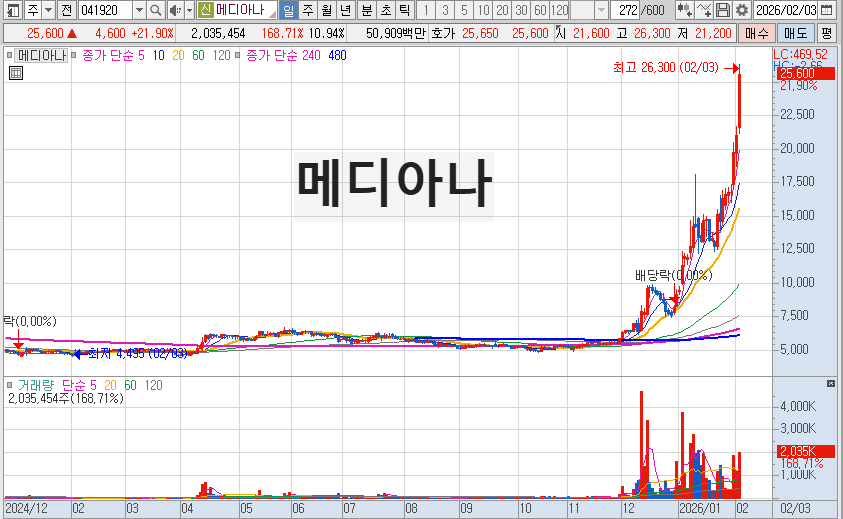Open stock search with magnifier icon
Image resolution: width=843 pixels, height=519 pixels.
(155, 10)
